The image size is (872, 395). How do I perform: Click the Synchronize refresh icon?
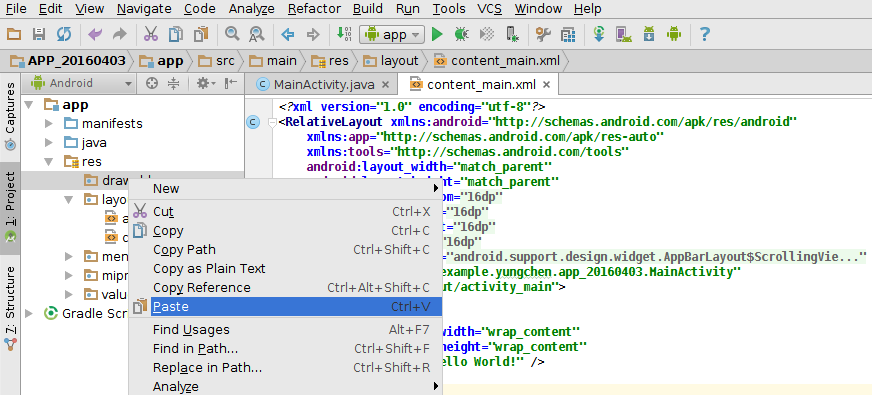coord(64,34)
